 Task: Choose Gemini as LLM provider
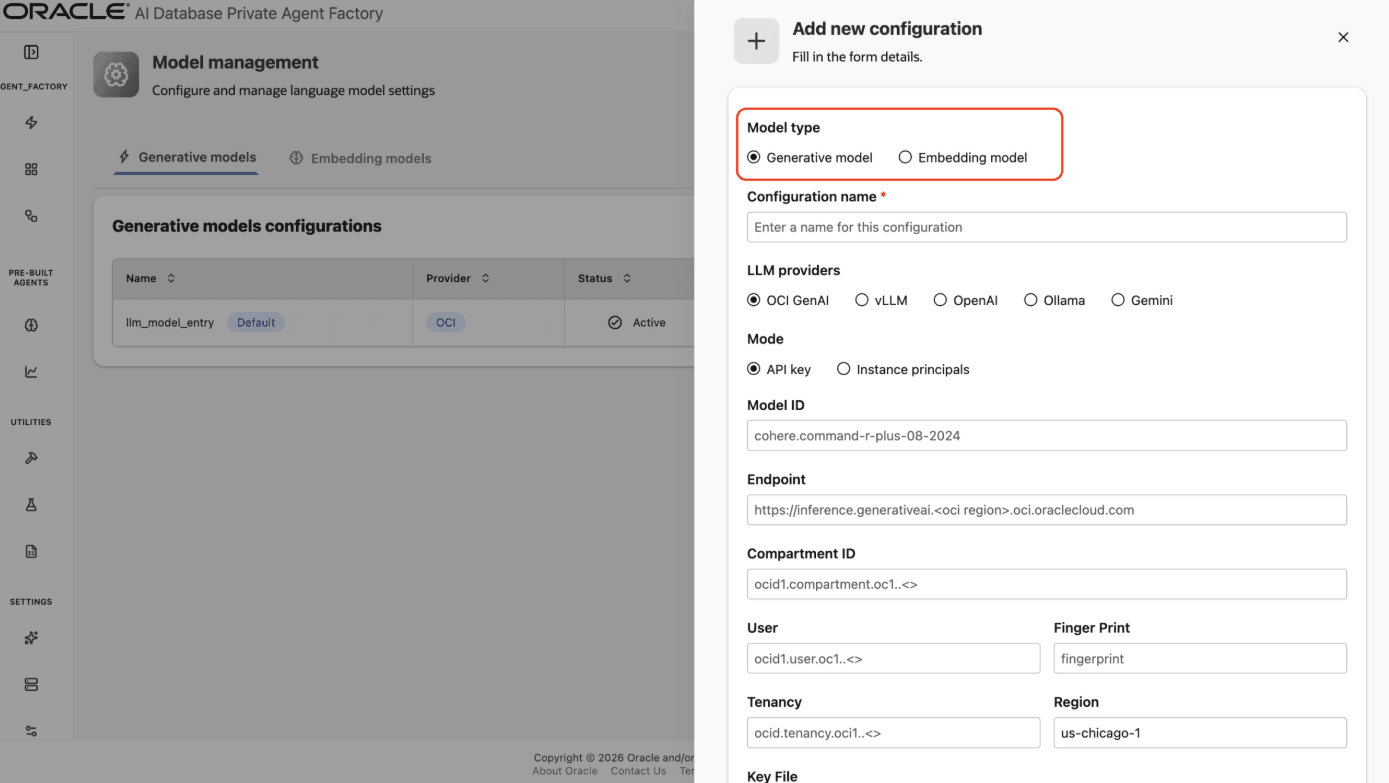(x=1118, y=300)
